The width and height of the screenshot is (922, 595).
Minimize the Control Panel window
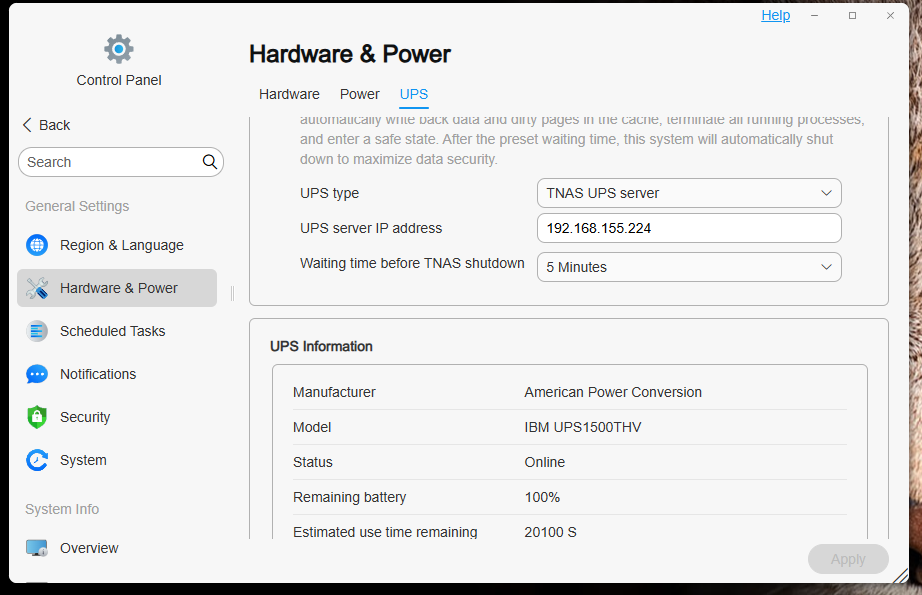pos(814,16)
